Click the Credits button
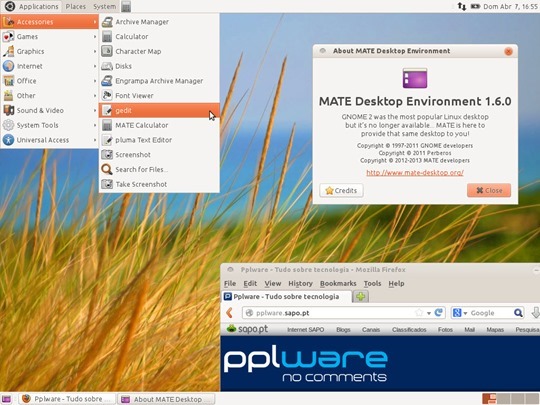Image resolution: width=540 pixels, height=405 pixels. 341,190
